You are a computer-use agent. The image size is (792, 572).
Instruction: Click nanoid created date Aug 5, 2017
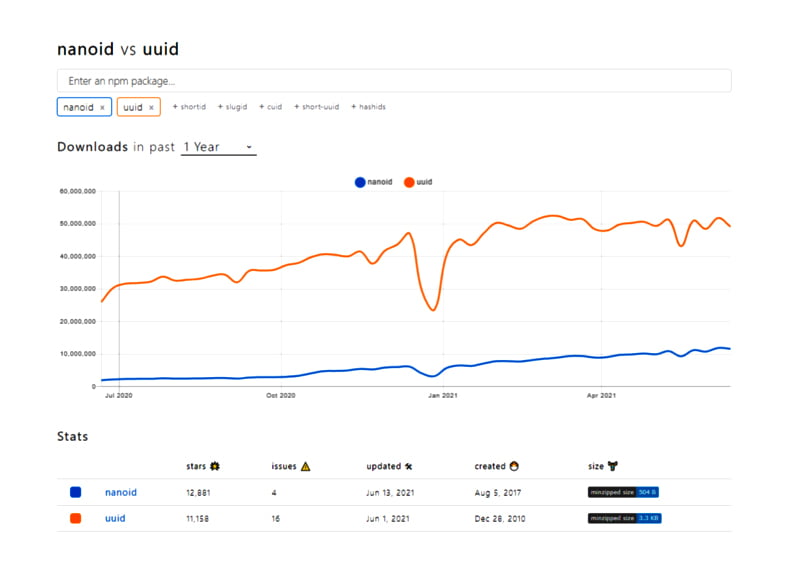click(498, 493)
